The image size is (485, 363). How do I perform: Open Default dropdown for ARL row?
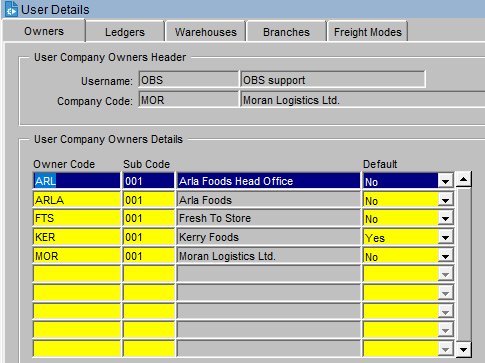pos(445,182)
